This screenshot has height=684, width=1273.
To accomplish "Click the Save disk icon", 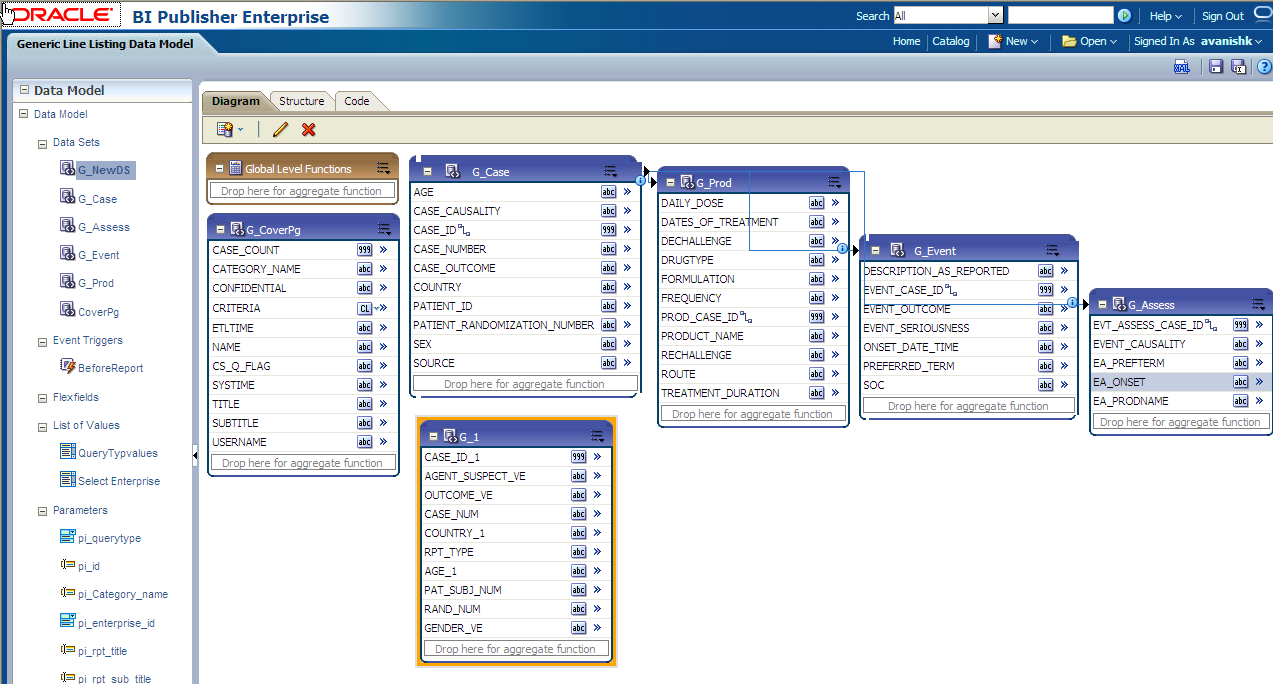I will click(1216, 67).
